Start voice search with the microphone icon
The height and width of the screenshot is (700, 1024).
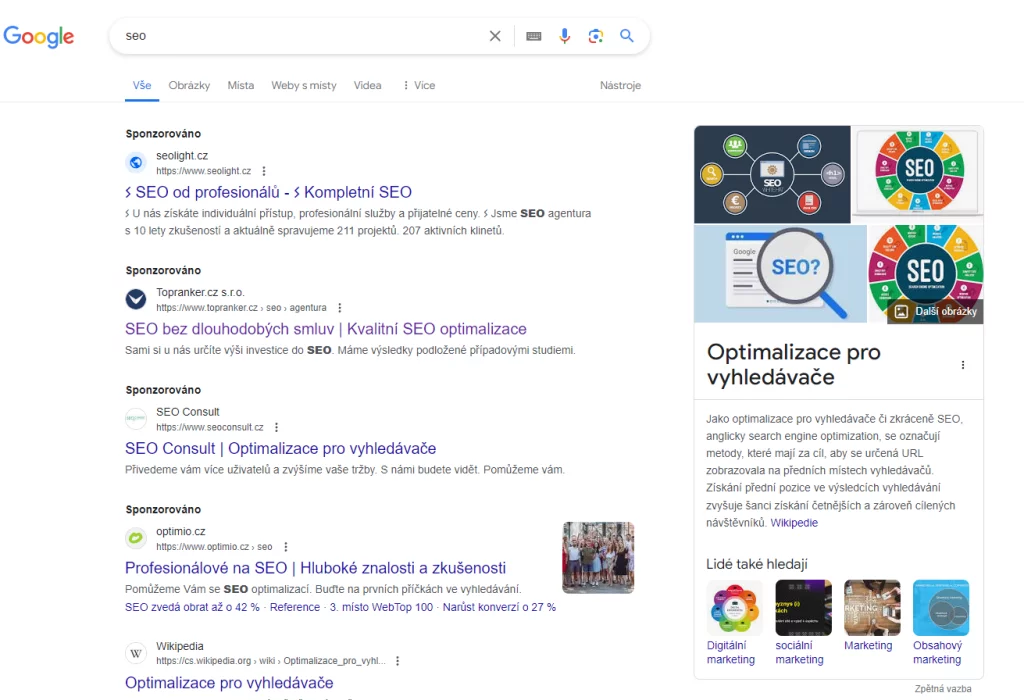pos(565,36)
